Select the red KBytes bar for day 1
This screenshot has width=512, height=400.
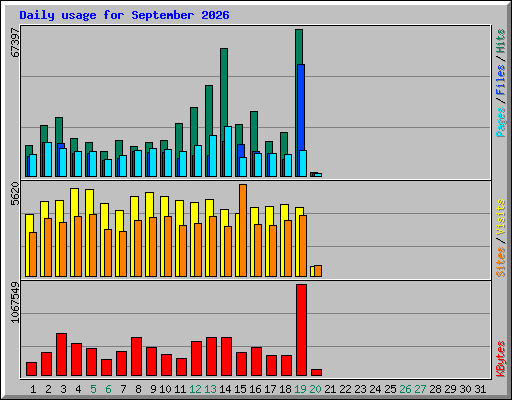coord(31,369)
